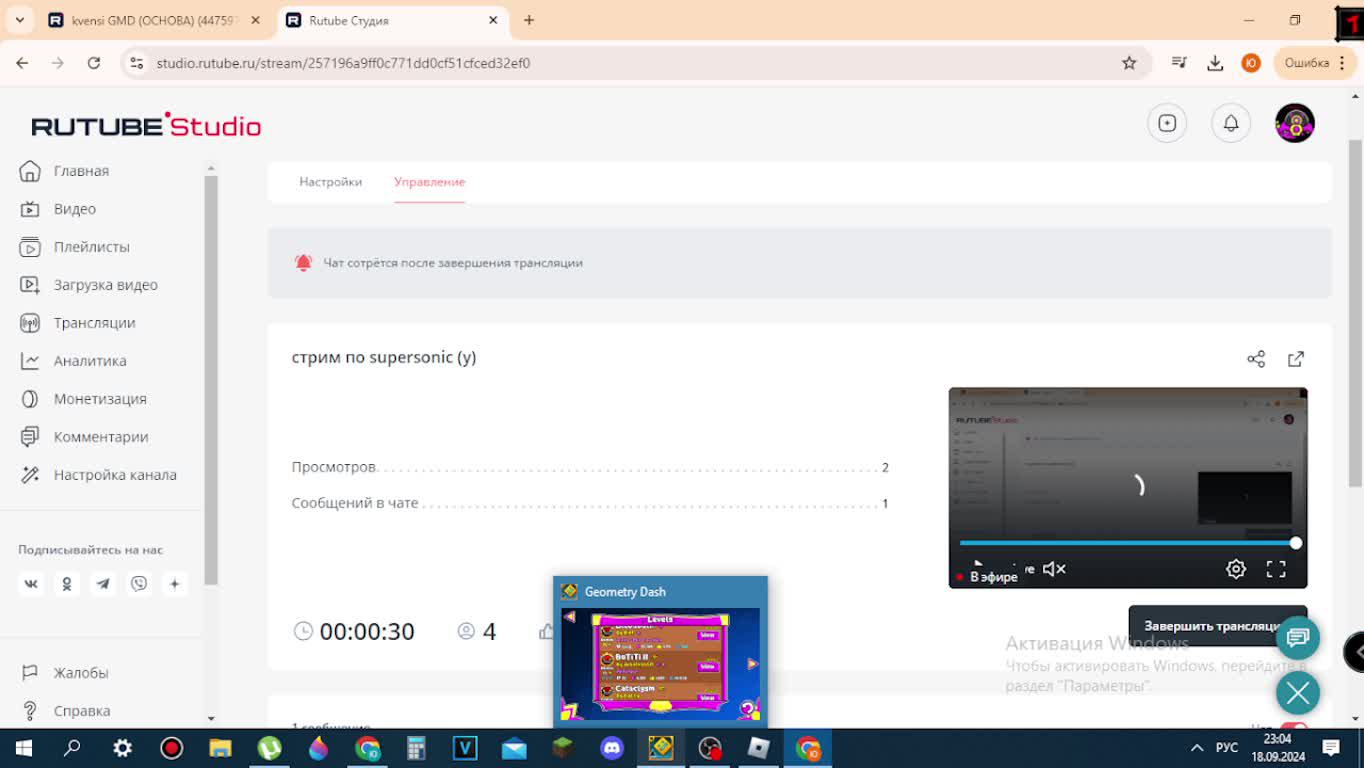
Task: Open the stream in a new window icon
Action: [x=1296, y=359]
